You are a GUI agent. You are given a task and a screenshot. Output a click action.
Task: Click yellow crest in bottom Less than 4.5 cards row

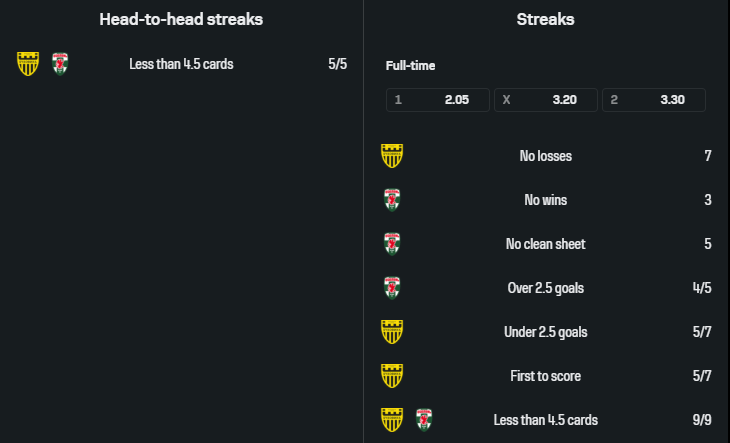click(392, 420)
